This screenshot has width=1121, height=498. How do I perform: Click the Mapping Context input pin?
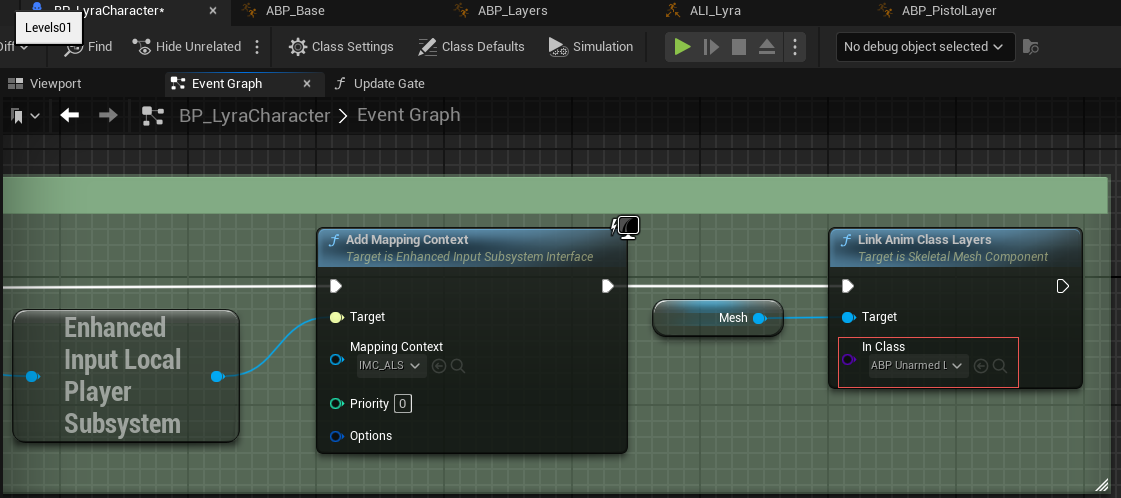(x=336, y=360)
